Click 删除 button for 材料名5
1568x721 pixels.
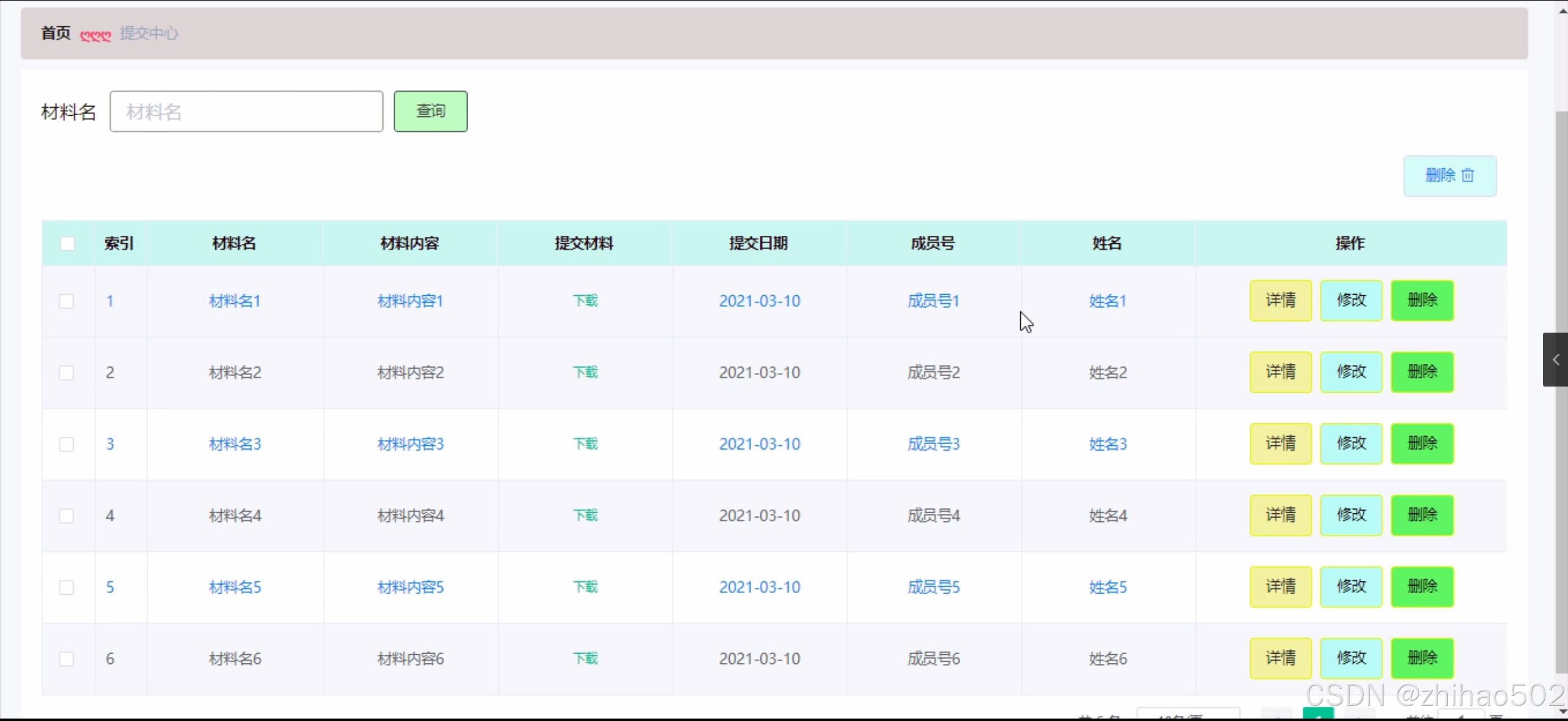coord(1422,586)
